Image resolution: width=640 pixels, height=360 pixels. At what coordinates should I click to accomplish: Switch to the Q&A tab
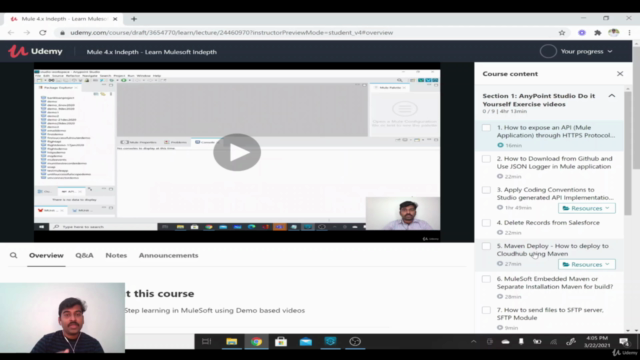pyautogui.click(x=84, y=256)
